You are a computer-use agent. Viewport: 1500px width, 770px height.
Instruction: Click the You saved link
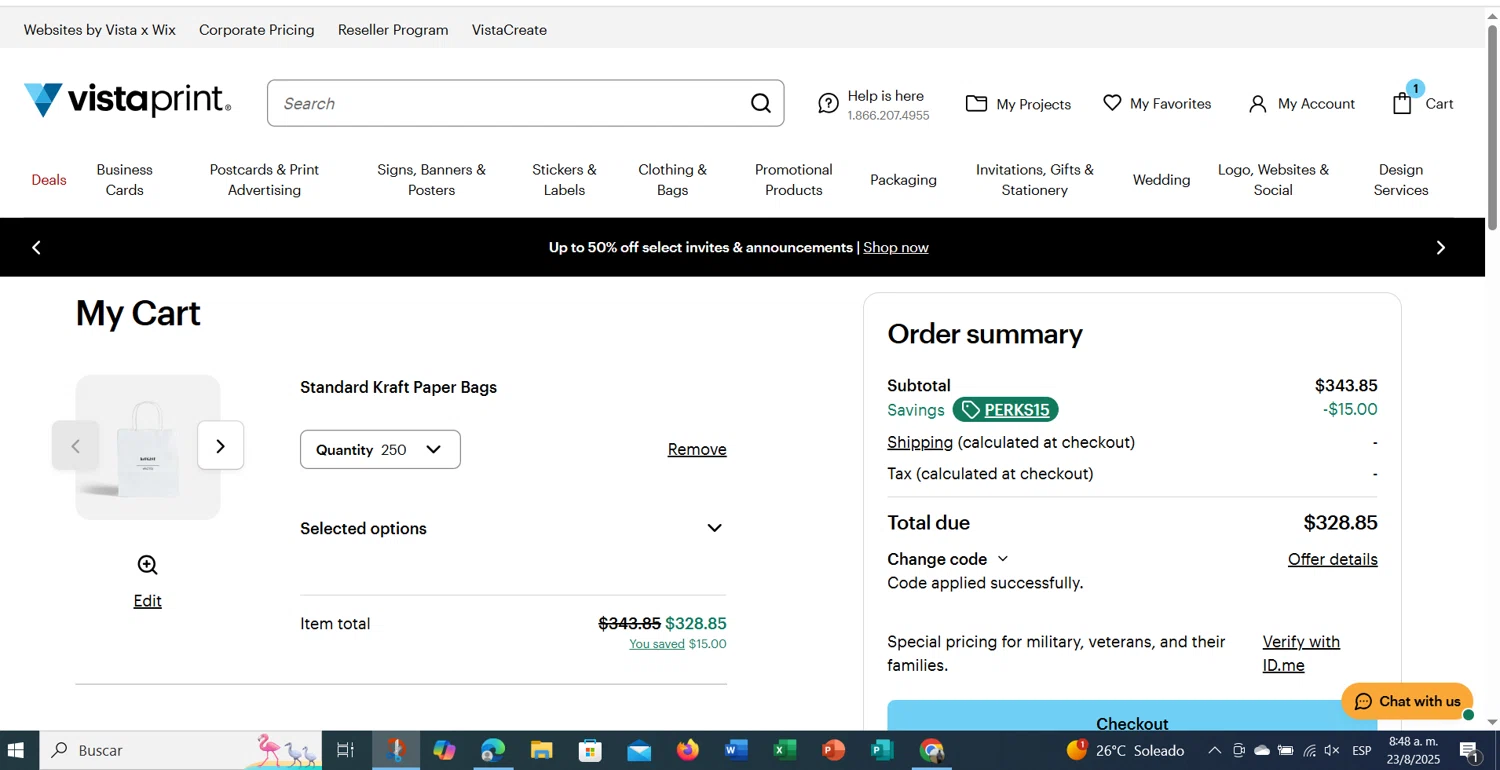point(657,644)
